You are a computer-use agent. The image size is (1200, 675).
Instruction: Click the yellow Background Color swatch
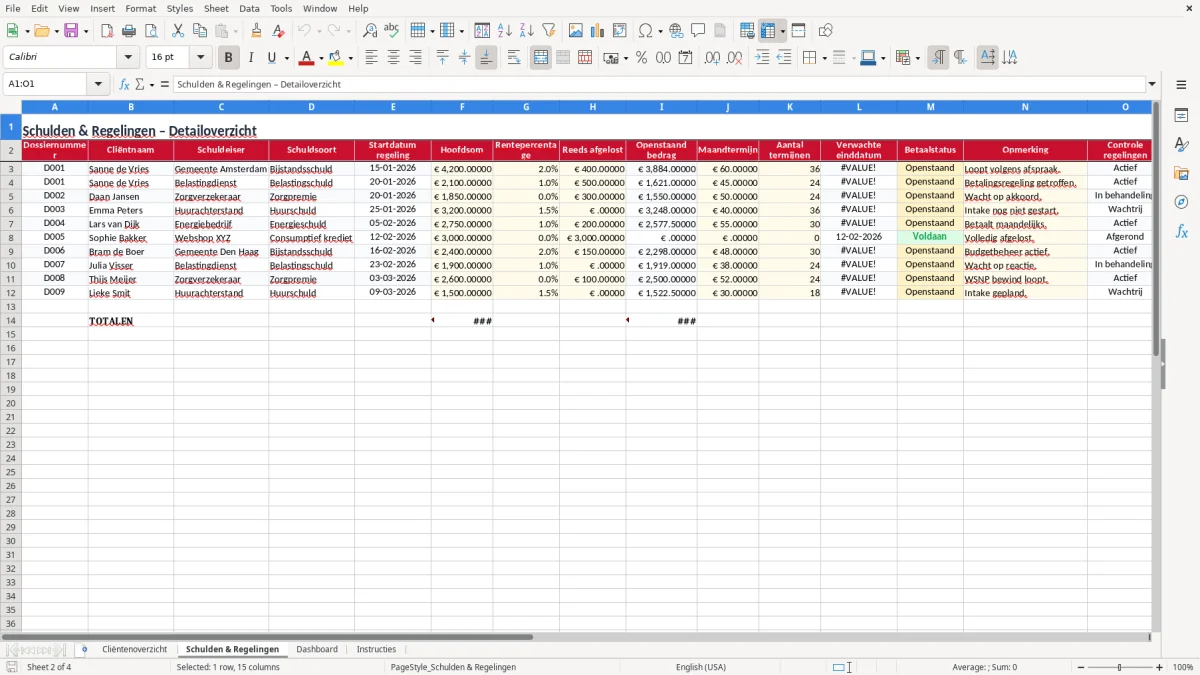click(335, 58)
